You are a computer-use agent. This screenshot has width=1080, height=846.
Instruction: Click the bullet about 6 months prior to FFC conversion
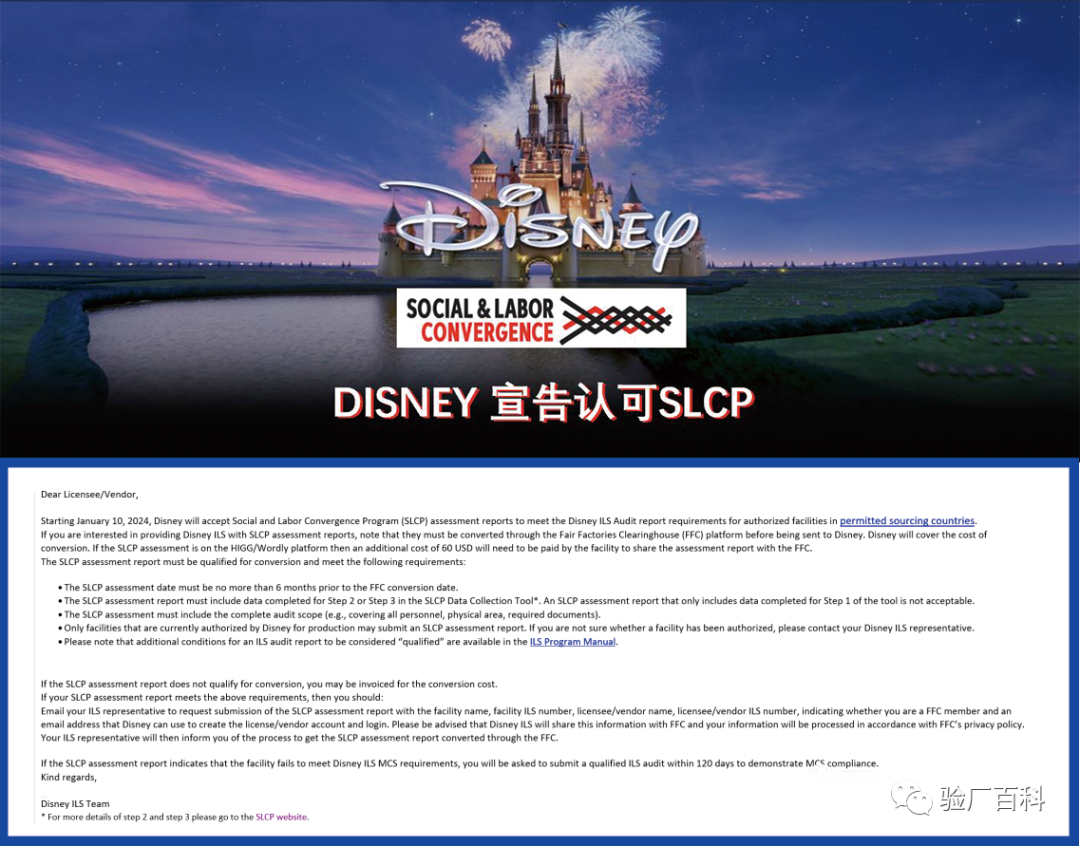tap(258, 588)
